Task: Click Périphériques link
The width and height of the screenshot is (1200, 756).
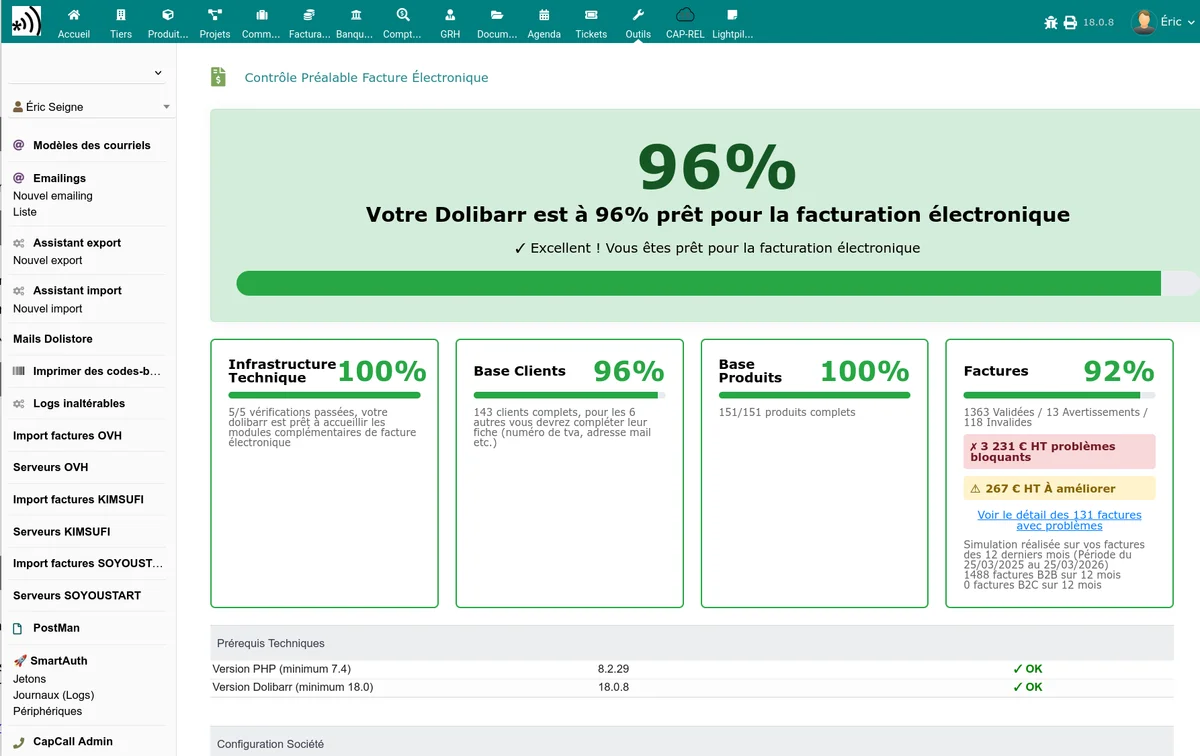Action: 48,711
